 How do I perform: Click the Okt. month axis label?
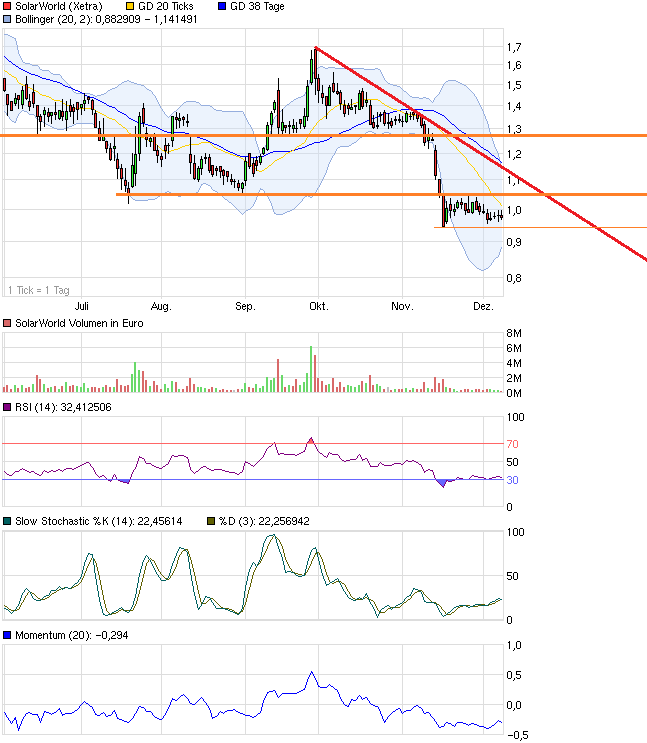click(319, 306)
